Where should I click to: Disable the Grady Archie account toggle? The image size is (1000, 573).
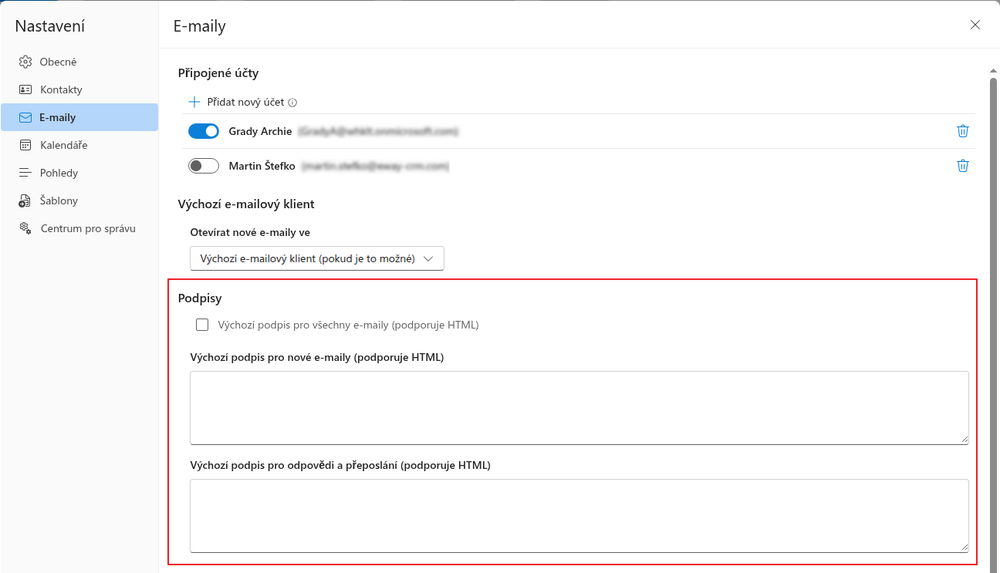click(203, 131)
